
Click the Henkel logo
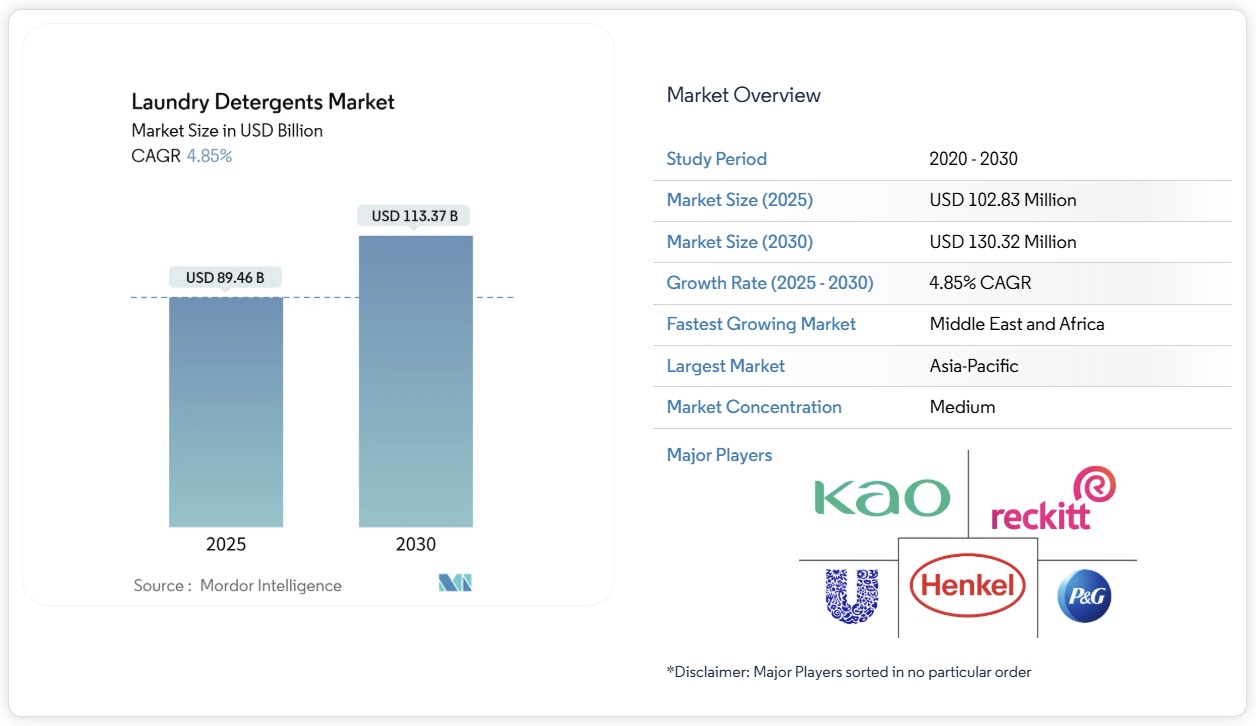coord(967,585)
